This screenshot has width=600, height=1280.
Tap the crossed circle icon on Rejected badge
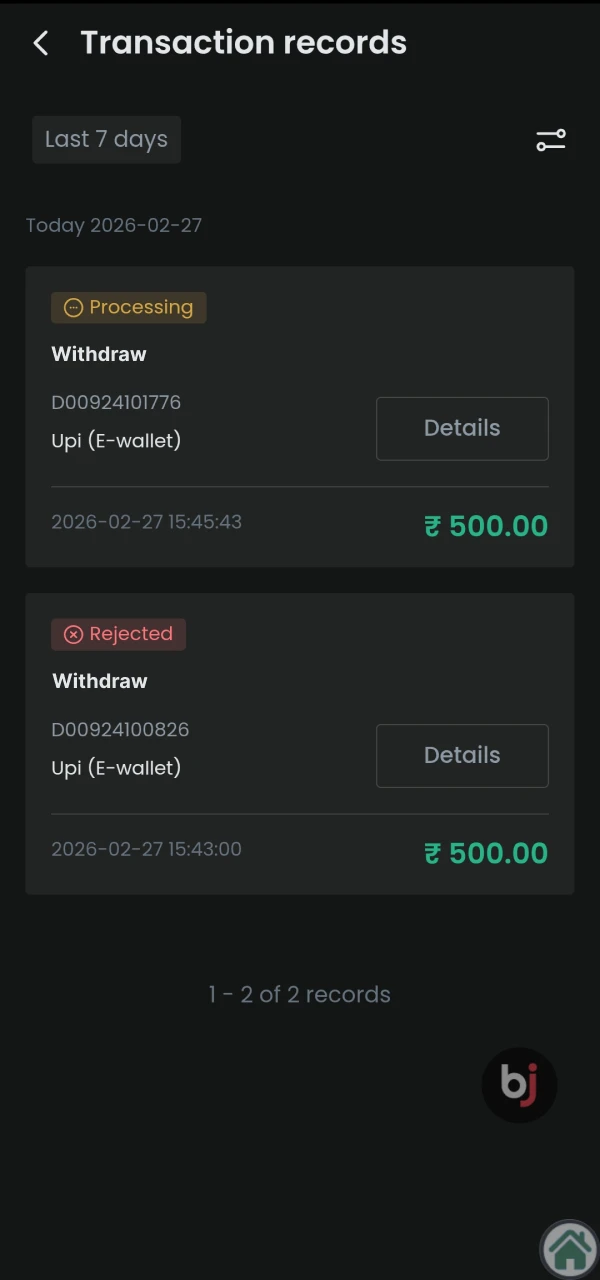tap(74, 634)
